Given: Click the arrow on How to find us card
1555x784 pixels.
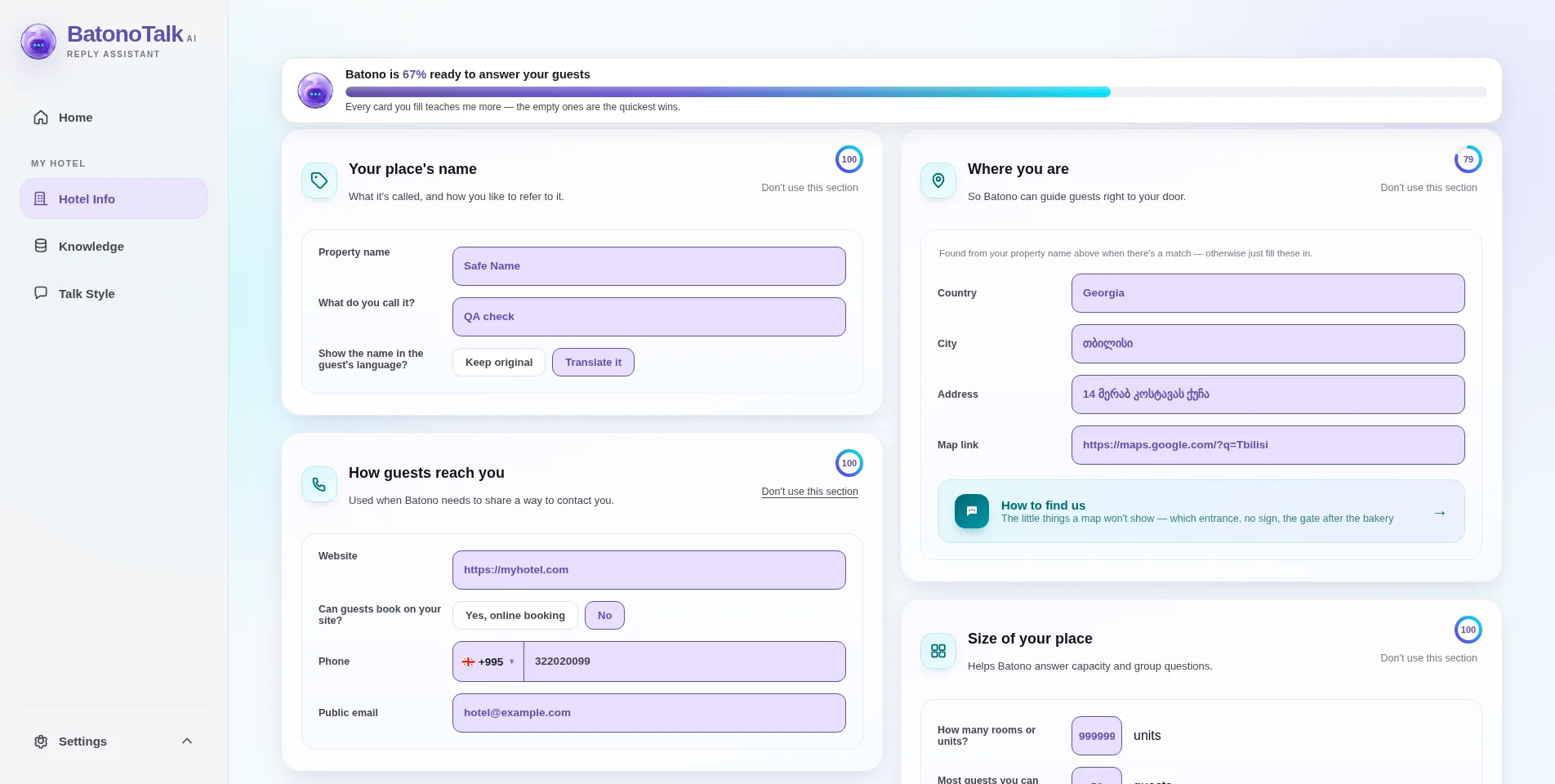Looking at the screenshot, I should (x=1440, y=513).
